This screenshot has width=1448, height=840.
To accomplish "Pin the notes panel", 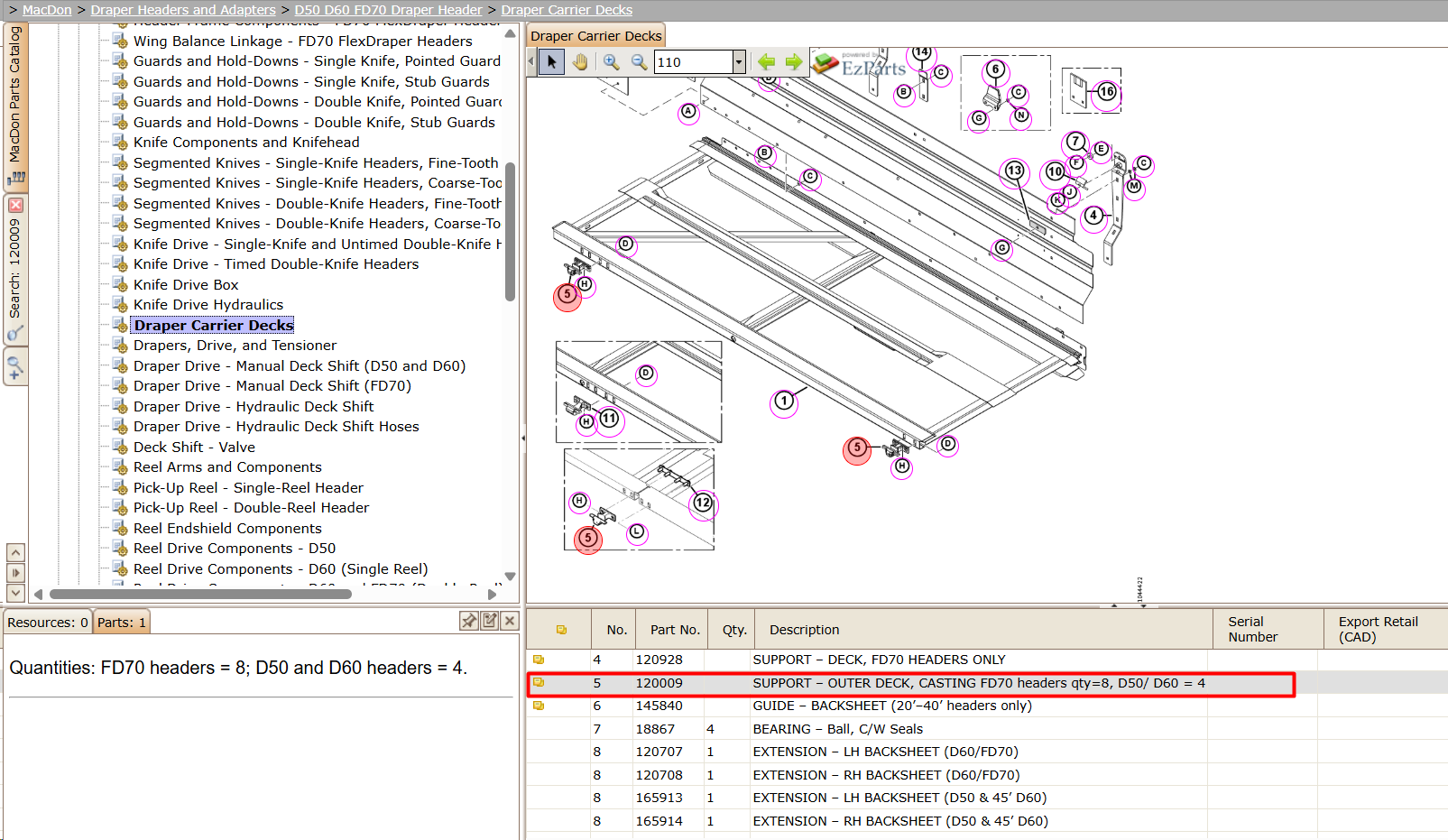I will (469, 621).
